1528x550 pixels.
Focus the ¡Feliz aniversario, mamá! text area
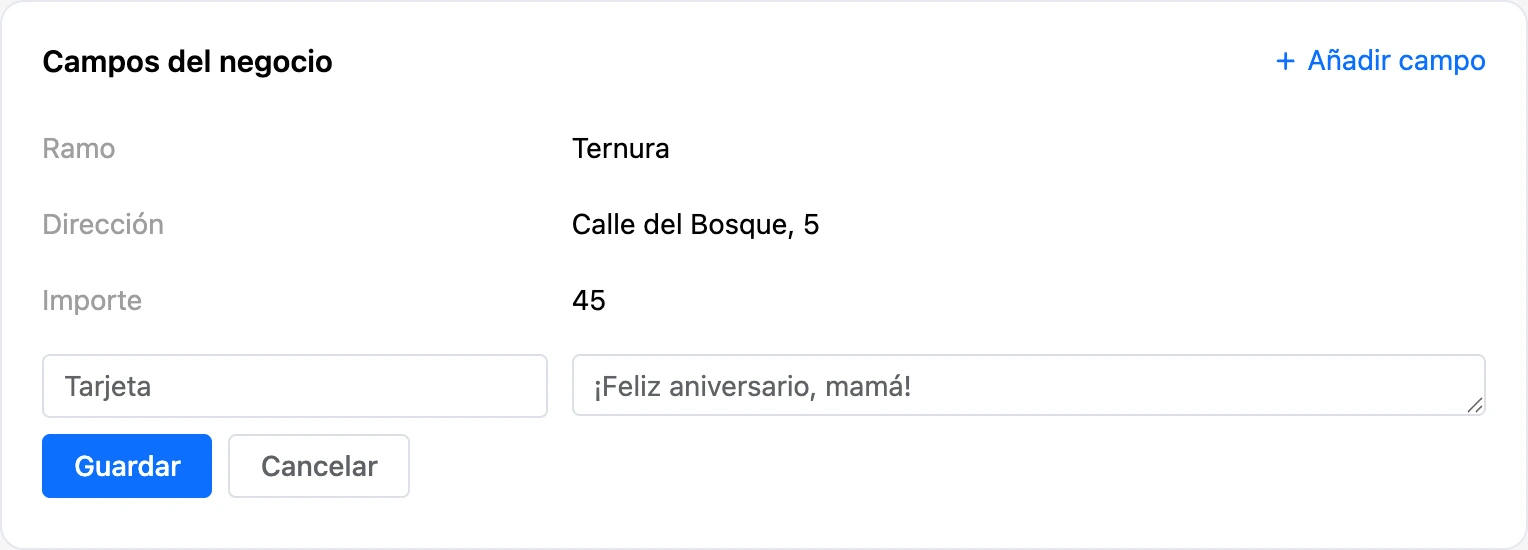pos(1029,386)
